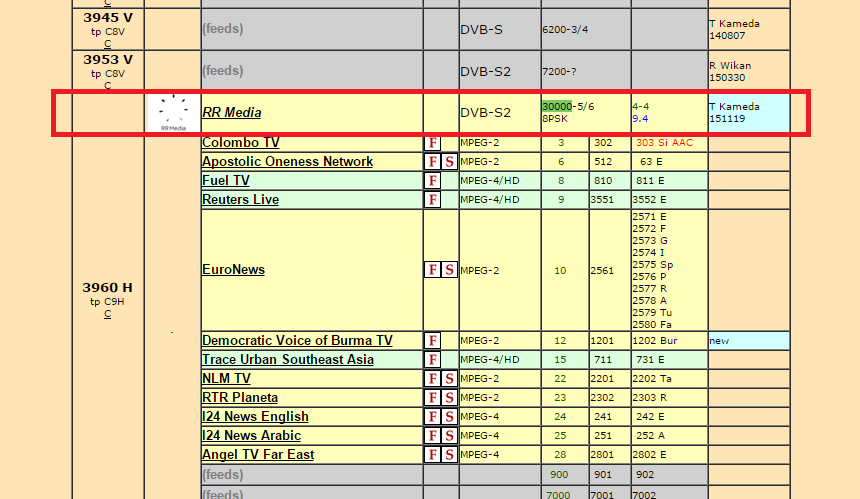Click F icon for Democratic Voice of Burma TV
860x499 pixels.
[433, 341]
